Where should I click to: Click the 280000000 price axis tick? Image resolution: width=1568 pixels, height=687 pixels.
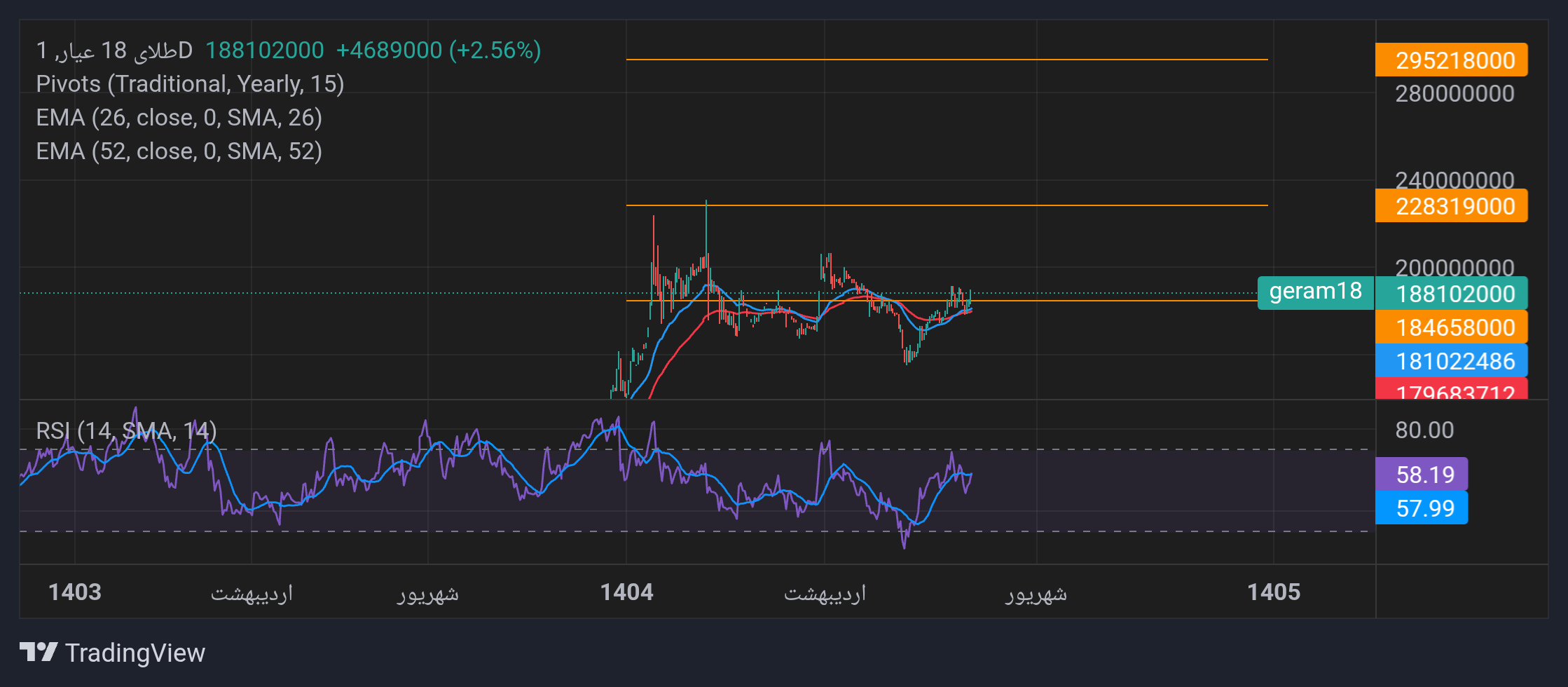pos(1454,93)
